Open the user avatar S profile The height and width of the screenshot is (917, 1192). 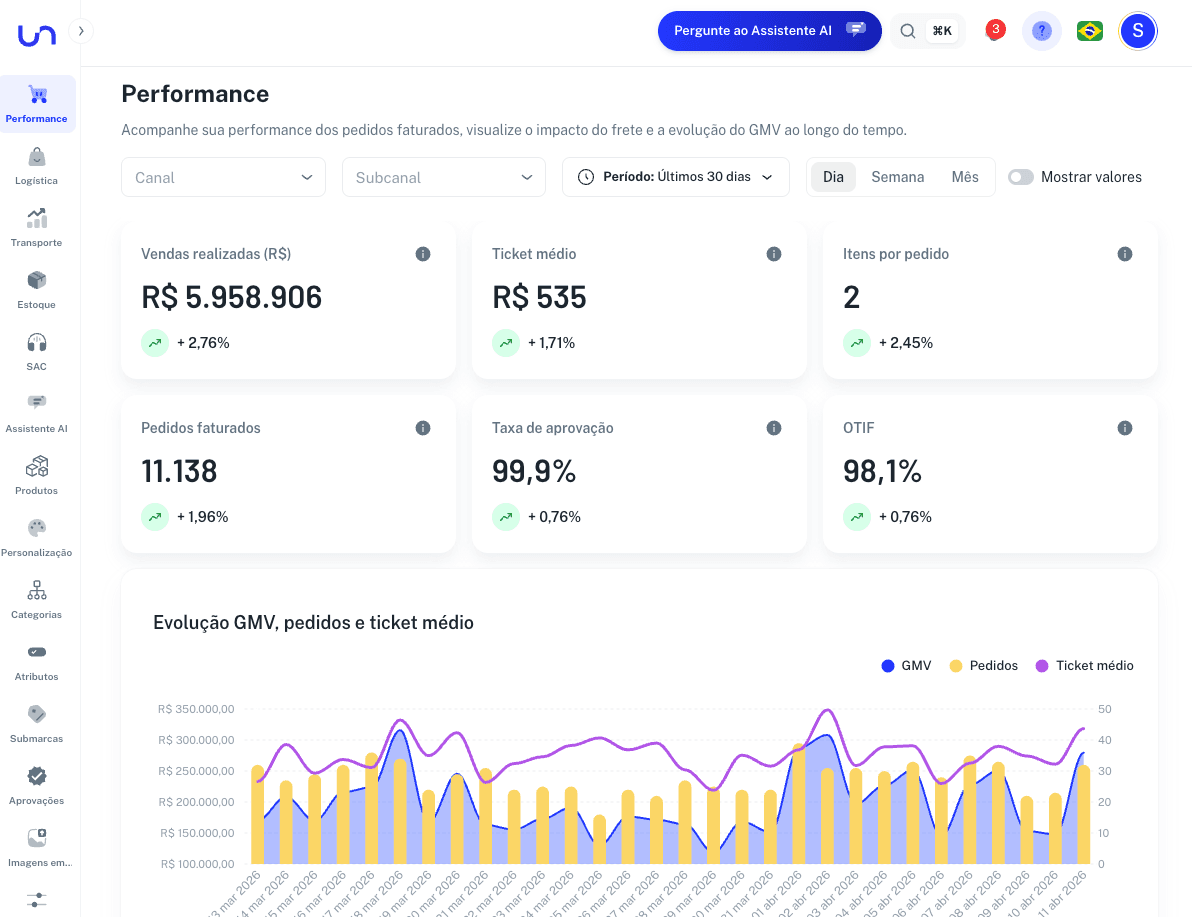pyautogui.click(x=1137, y=31)
